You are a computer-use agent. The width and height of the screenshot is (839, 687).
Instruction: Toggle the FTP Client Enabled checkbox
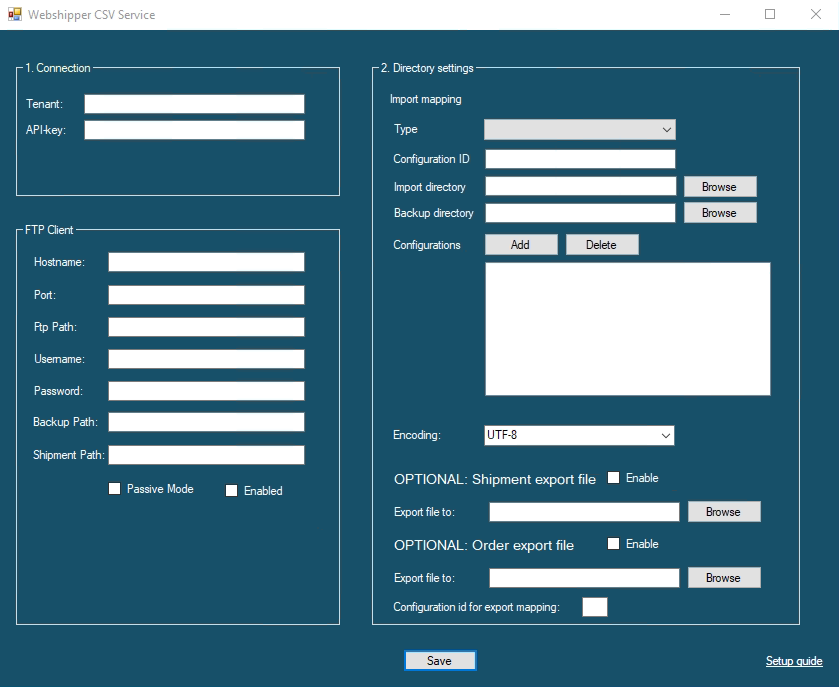[x=232, y=491]
